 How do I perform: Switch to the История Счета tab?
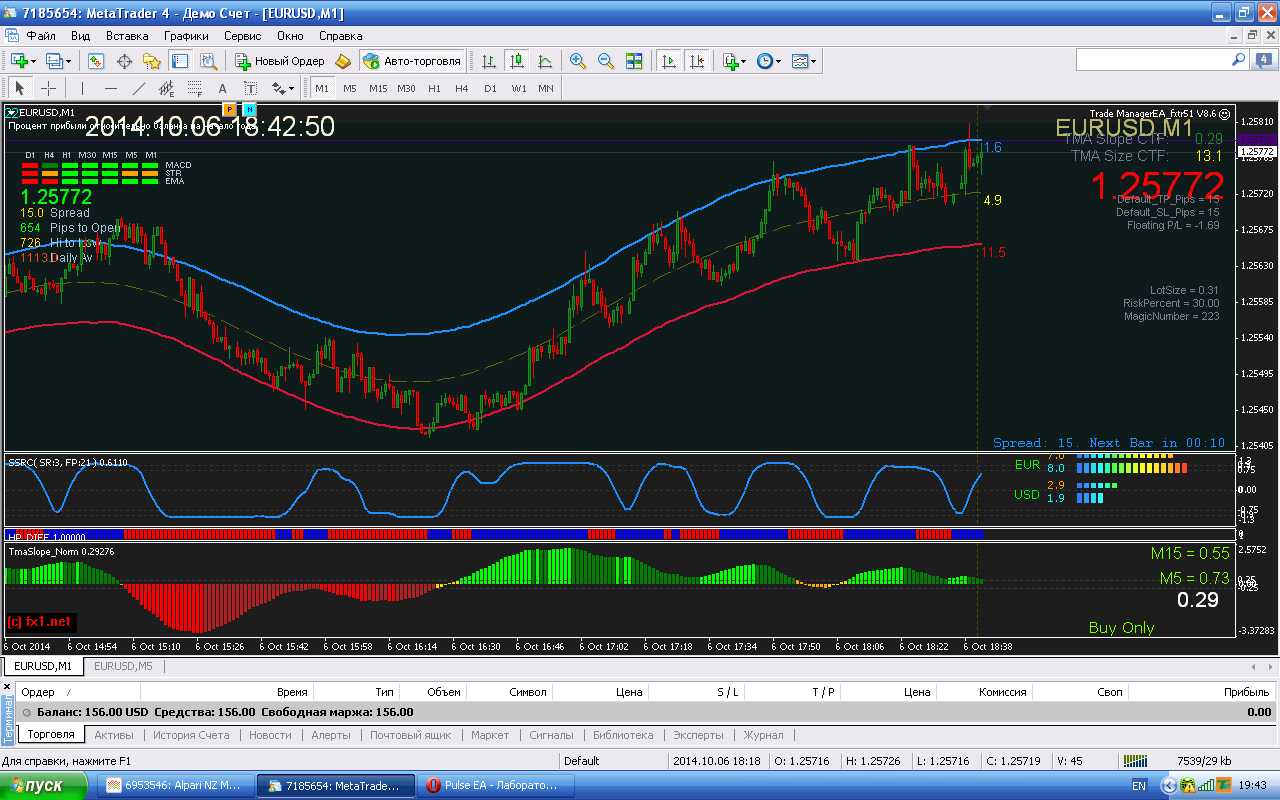click(191, 735)
